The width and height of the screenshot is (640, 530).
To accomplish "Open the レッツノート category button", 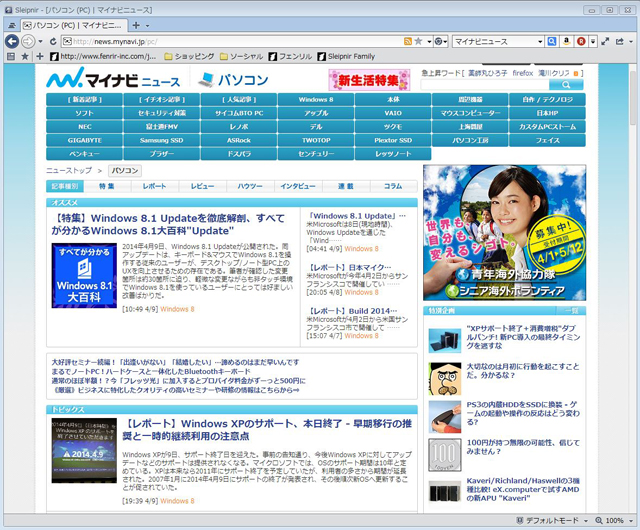I will coord(393,154).
